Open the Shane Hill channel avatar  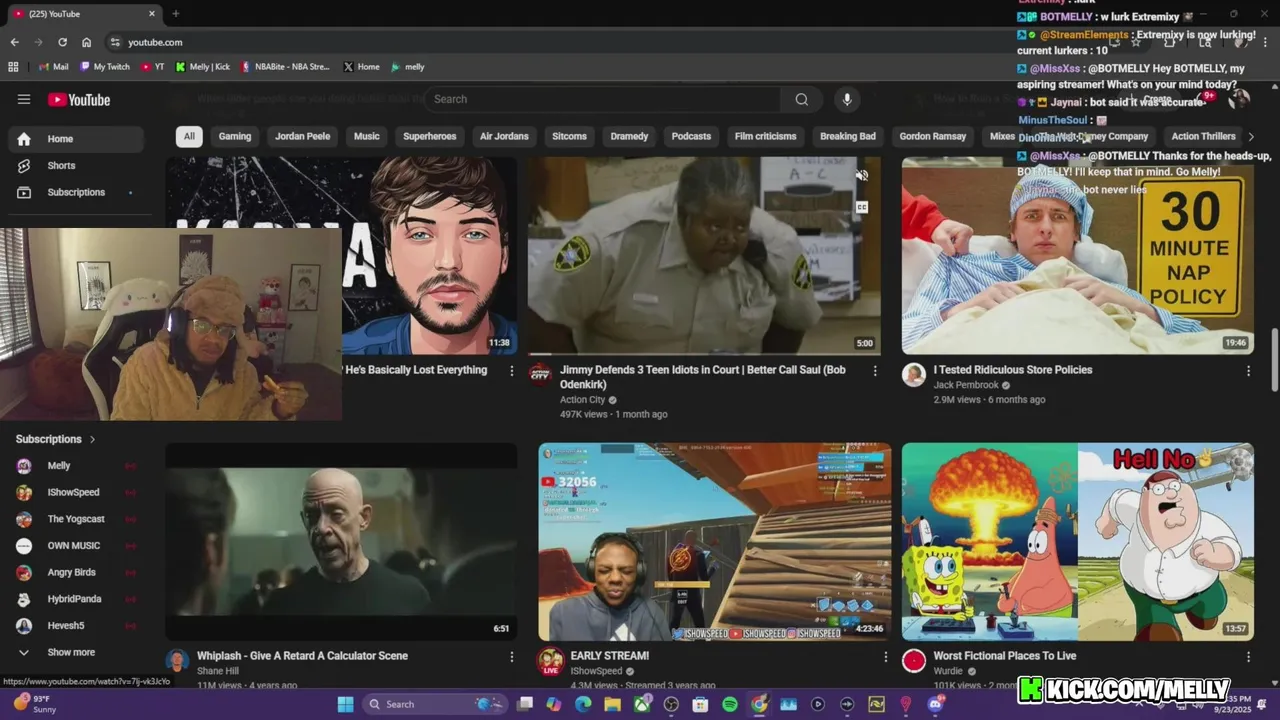click(x=177, y=661)
